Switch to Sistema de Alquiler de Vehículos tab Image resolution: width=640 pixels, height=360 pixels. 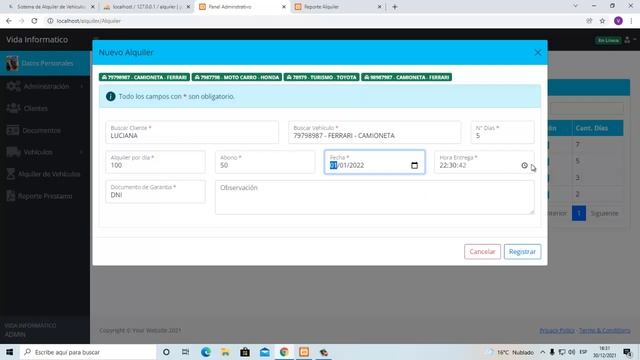click(x=51, y=7)
